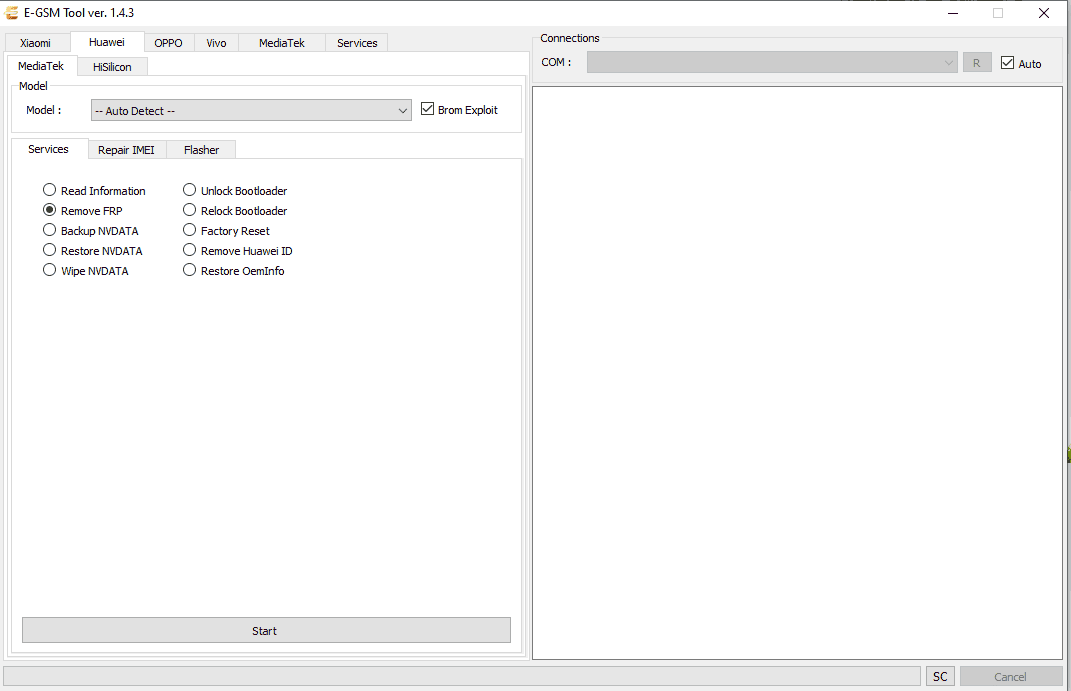Select the Remove FRP radio button
The image size is (1071, 691).
(x=83, y=210)
